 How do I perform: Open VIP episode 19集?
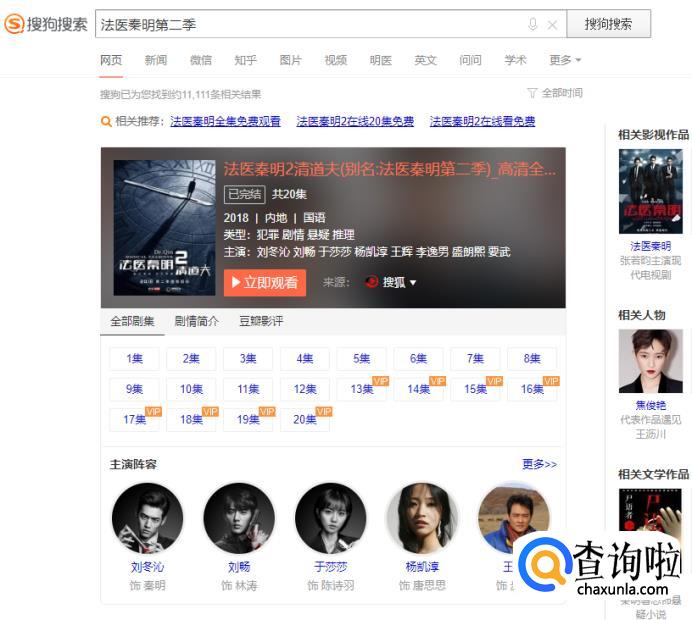coord(248,420)
